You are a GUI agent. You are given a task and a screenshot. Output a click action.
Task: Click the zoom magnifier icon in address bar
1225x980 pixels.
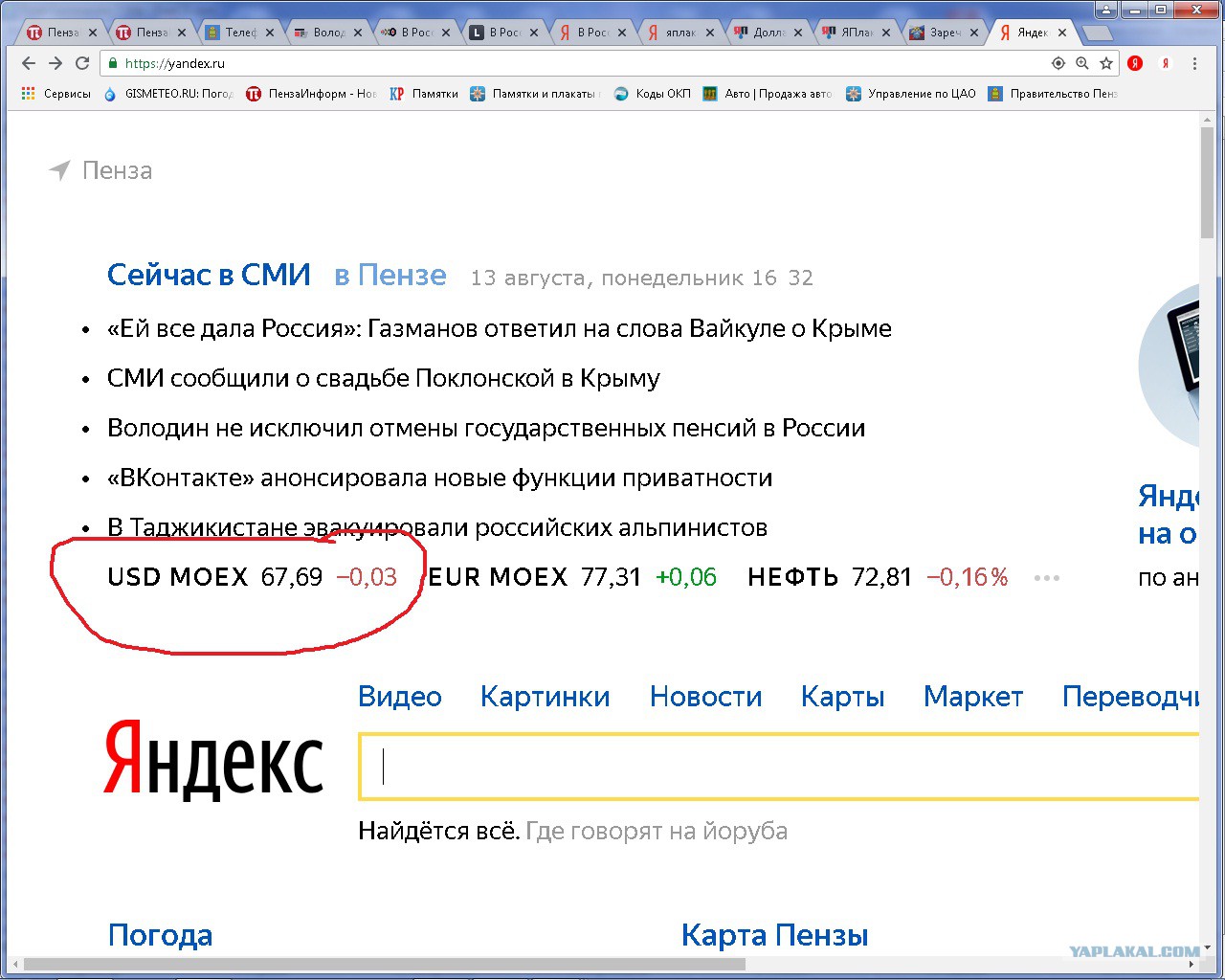point(1082,63)
